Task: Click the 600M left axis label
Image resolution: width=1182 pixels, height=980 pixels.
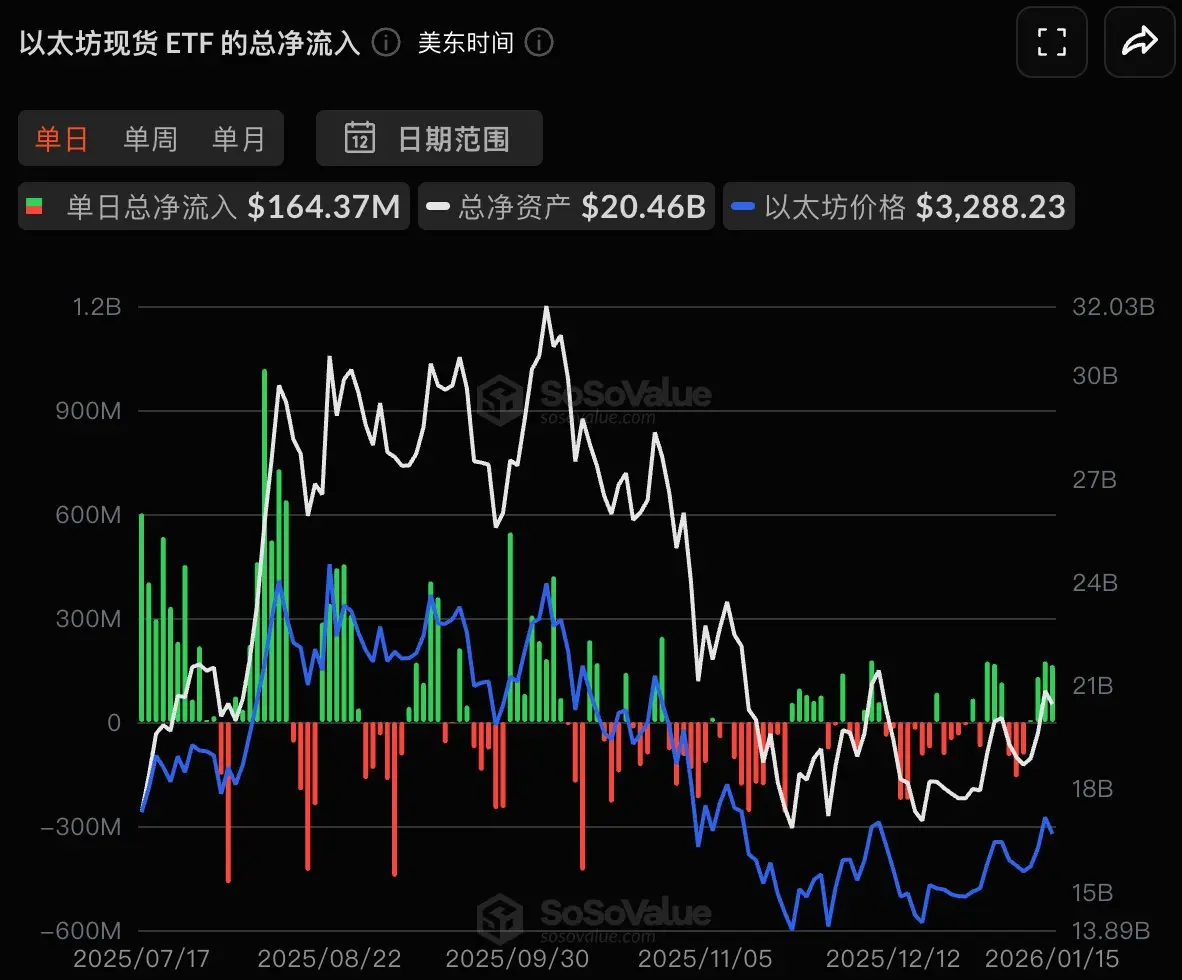Action: pyautogui.click(x=88, y=515)
